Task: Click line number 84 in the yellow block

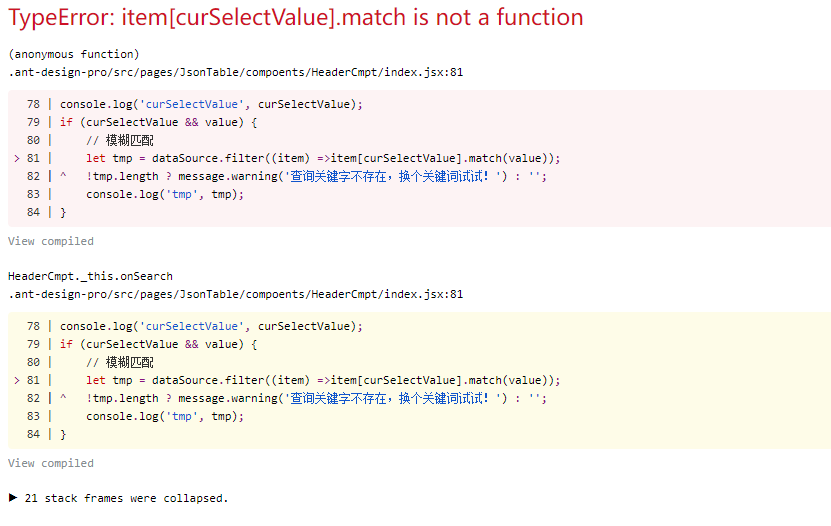Action: click(33, 434)
